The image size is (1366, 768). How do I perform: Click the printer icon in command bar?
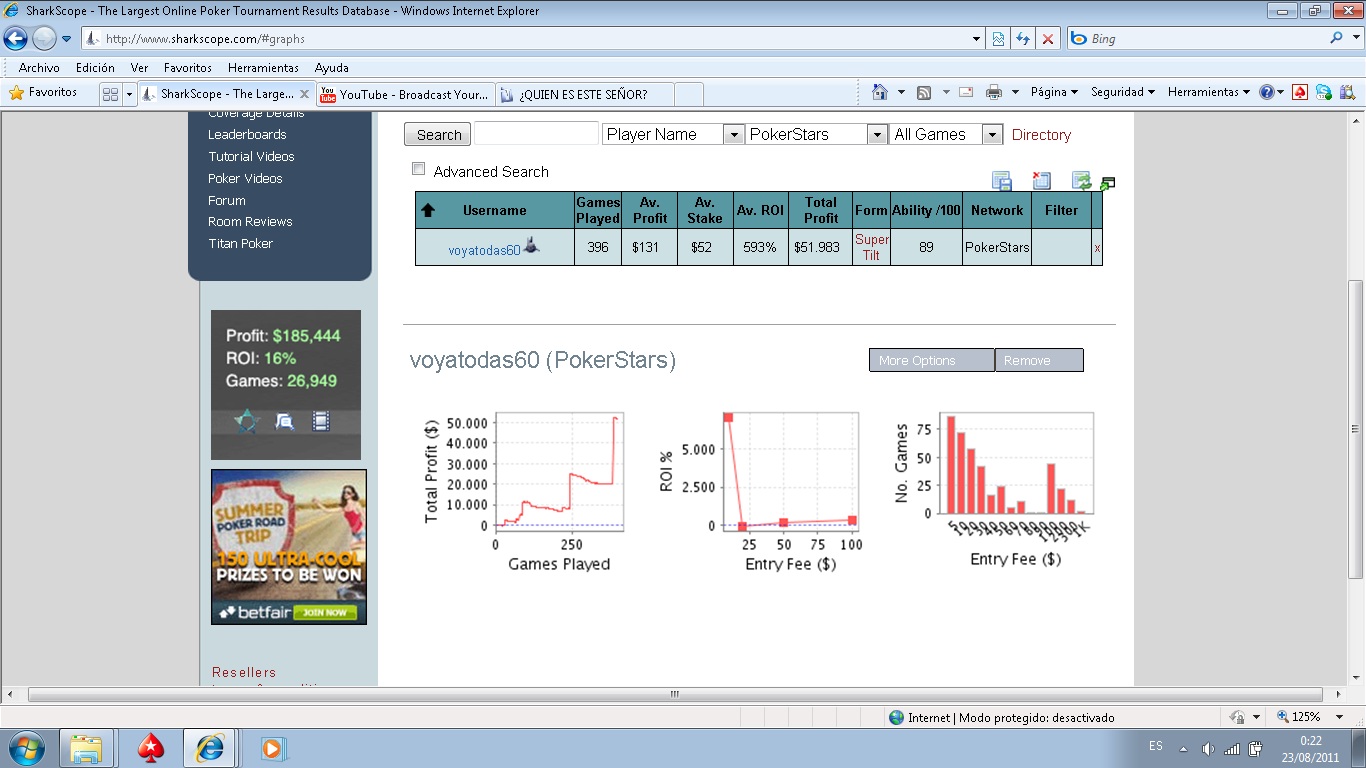point(994,92)
